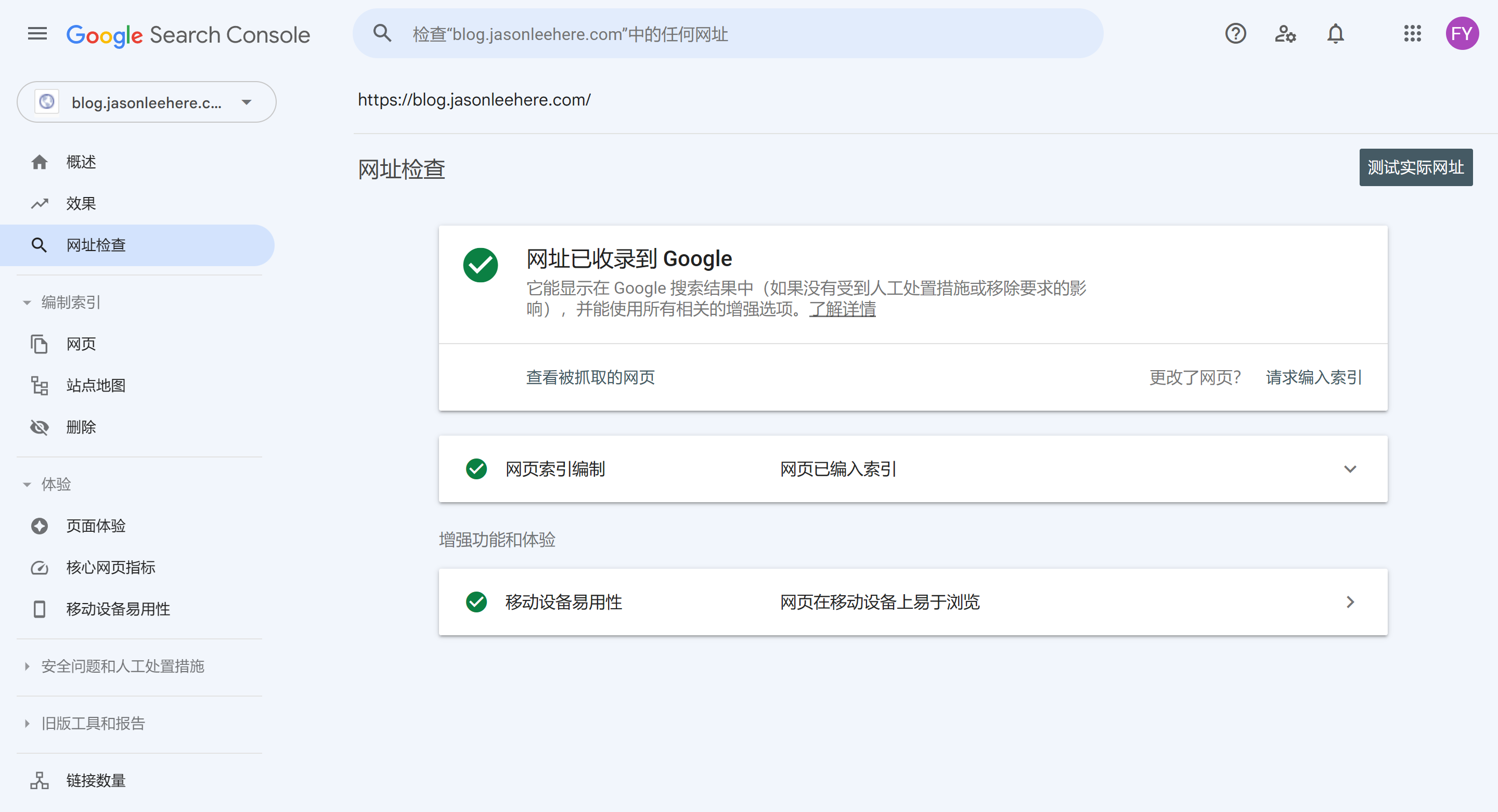Screen dimensions: 1498x812
Task: Open 页面体验 report
Action: 137,526
